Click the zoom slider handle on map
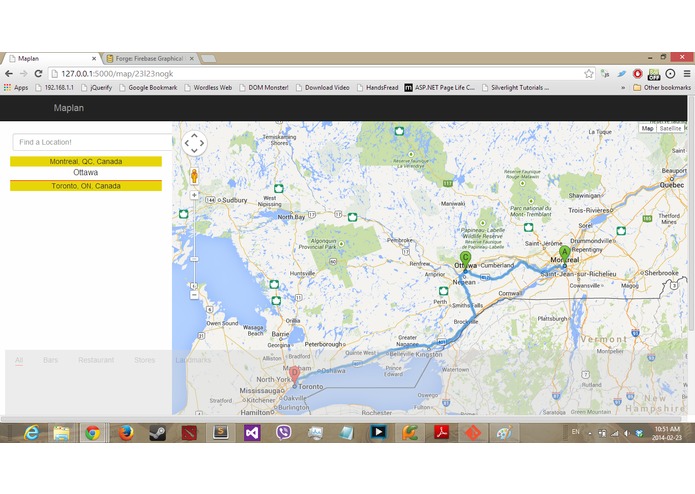The image size is (695, 494). 194,259
